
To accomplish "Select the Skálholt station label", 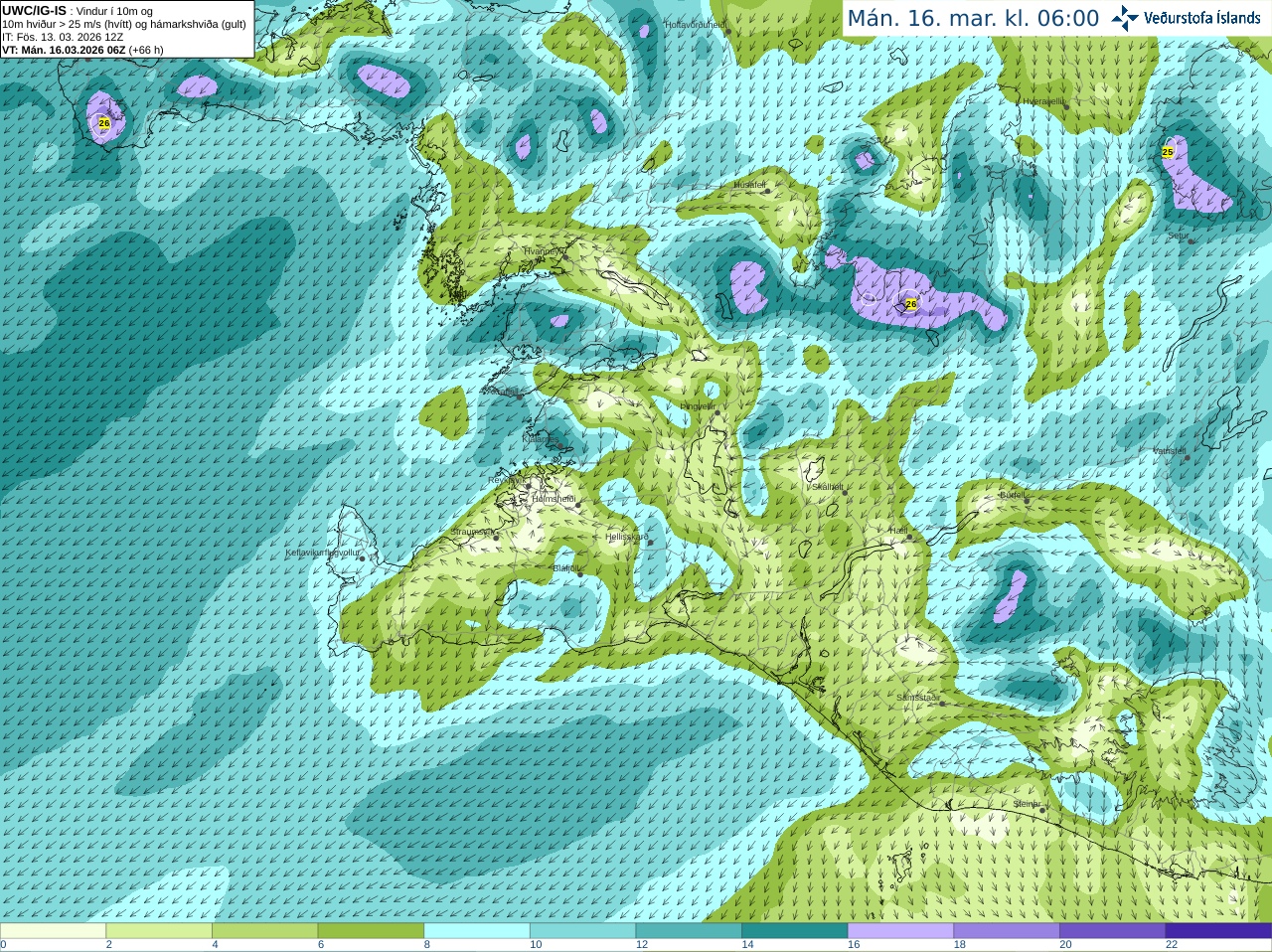I will (x=828, y=487).
